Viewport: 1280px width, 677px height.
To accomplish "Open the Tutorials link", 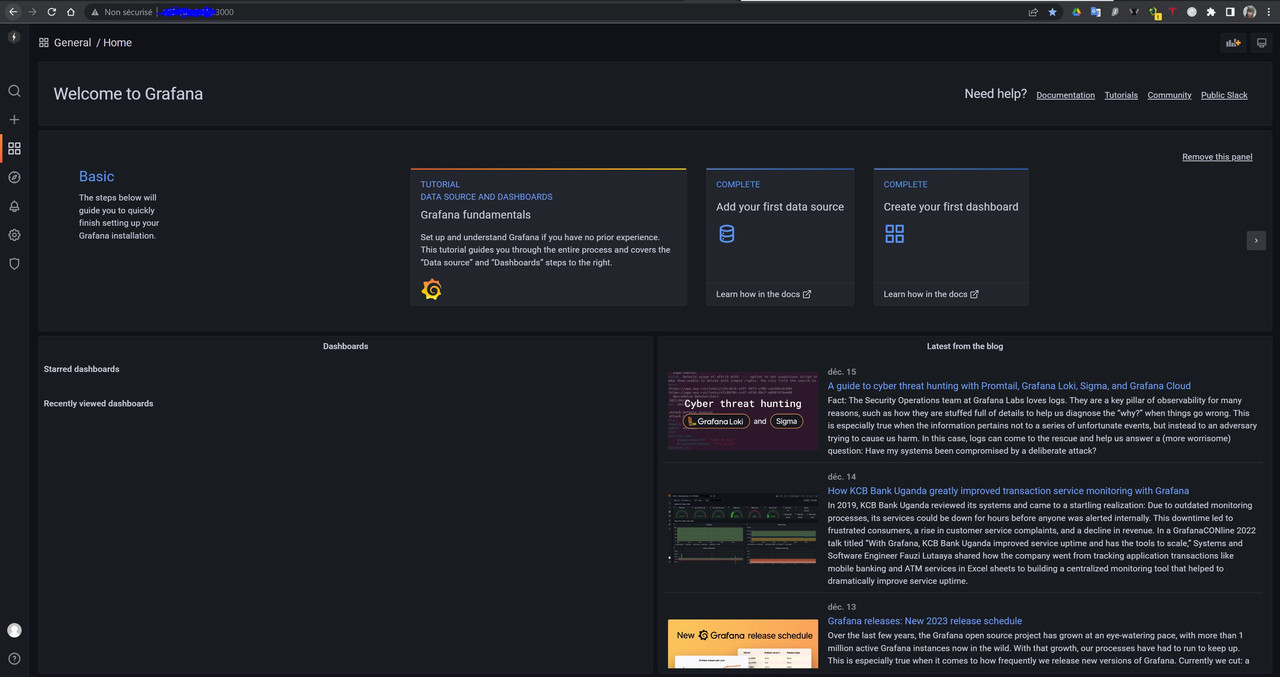I will pos(1121,95).
